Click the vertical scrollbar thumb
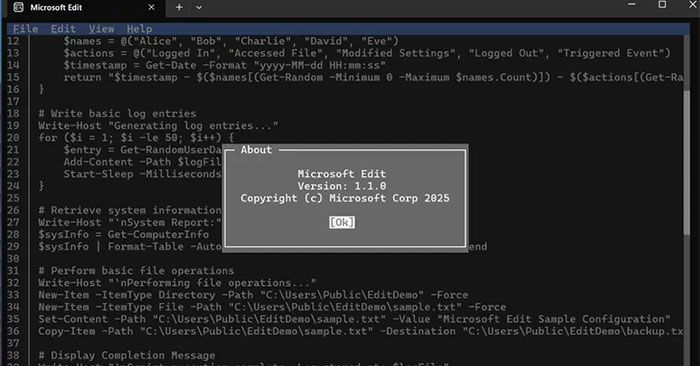 point(687,161)
